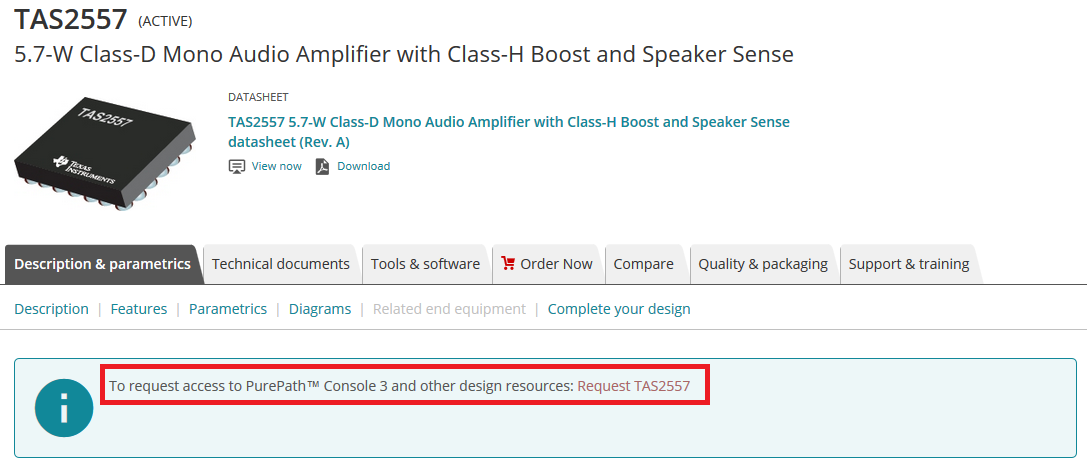Select the Compare tab
This screenshot has width=1087, height=471.
(643, 264)
